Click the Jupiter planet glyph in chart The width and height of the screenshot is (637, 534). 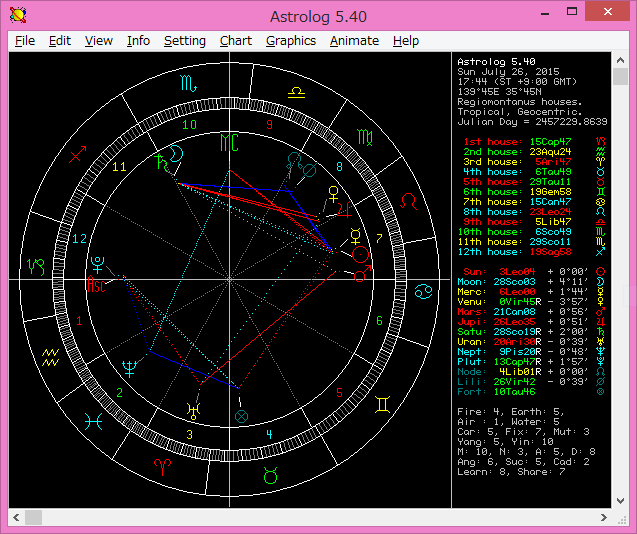[x=344, y=209]
